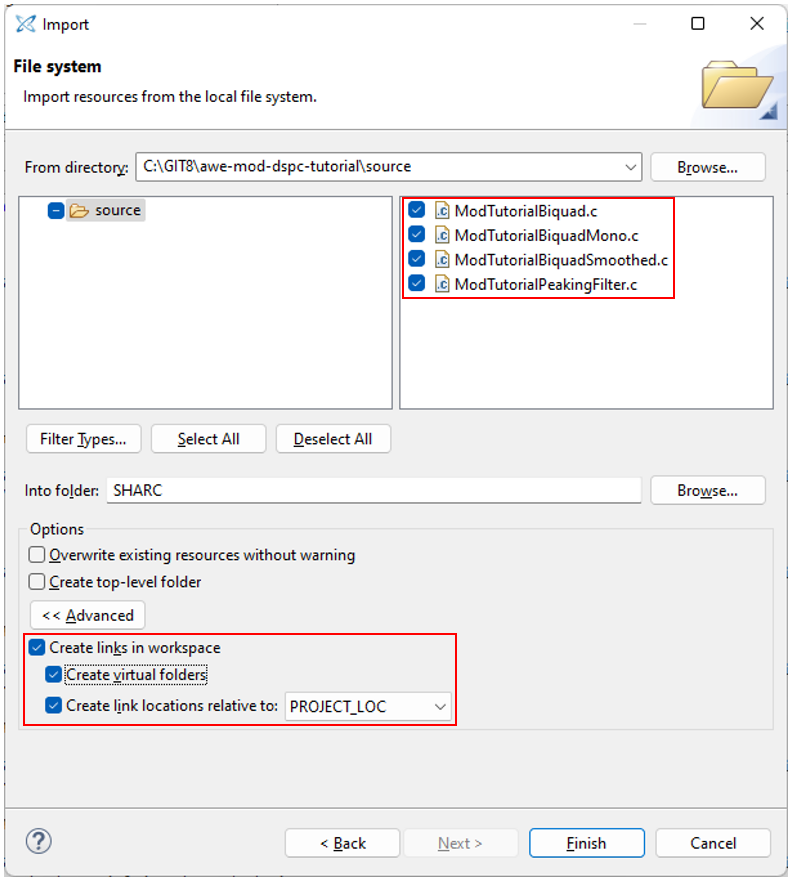
Task: Click the ModTutorialBiquadMono.c file icon
Action: [441, 235]
